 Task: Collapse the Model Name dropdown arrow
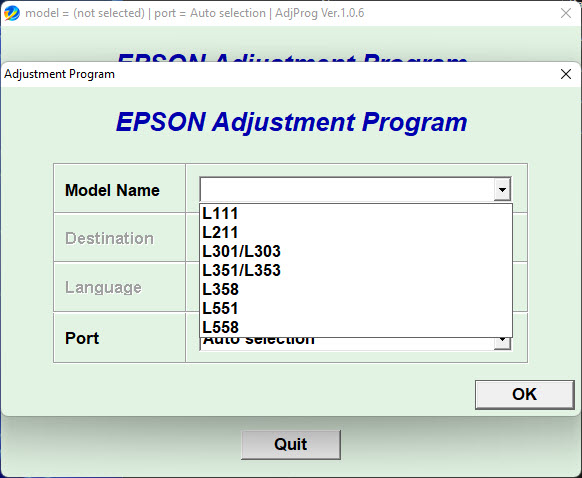coord(502,190)
